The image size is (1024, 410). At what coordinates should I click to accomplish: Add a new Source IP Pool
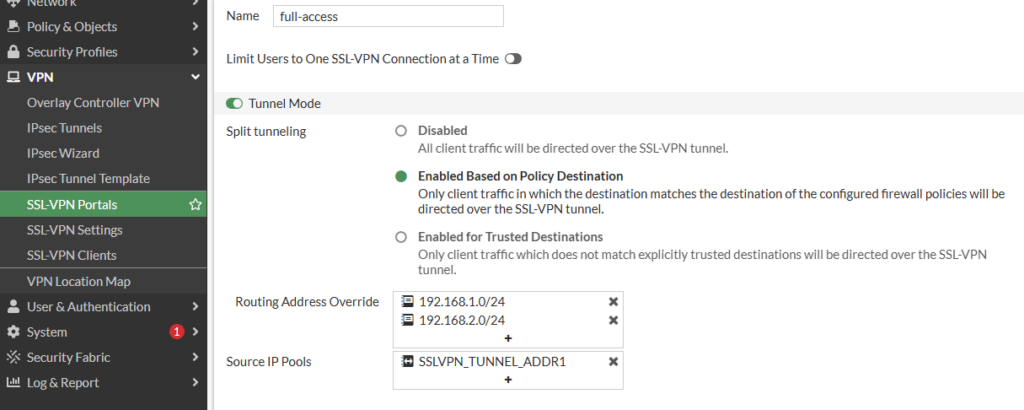tap(508, 379)
